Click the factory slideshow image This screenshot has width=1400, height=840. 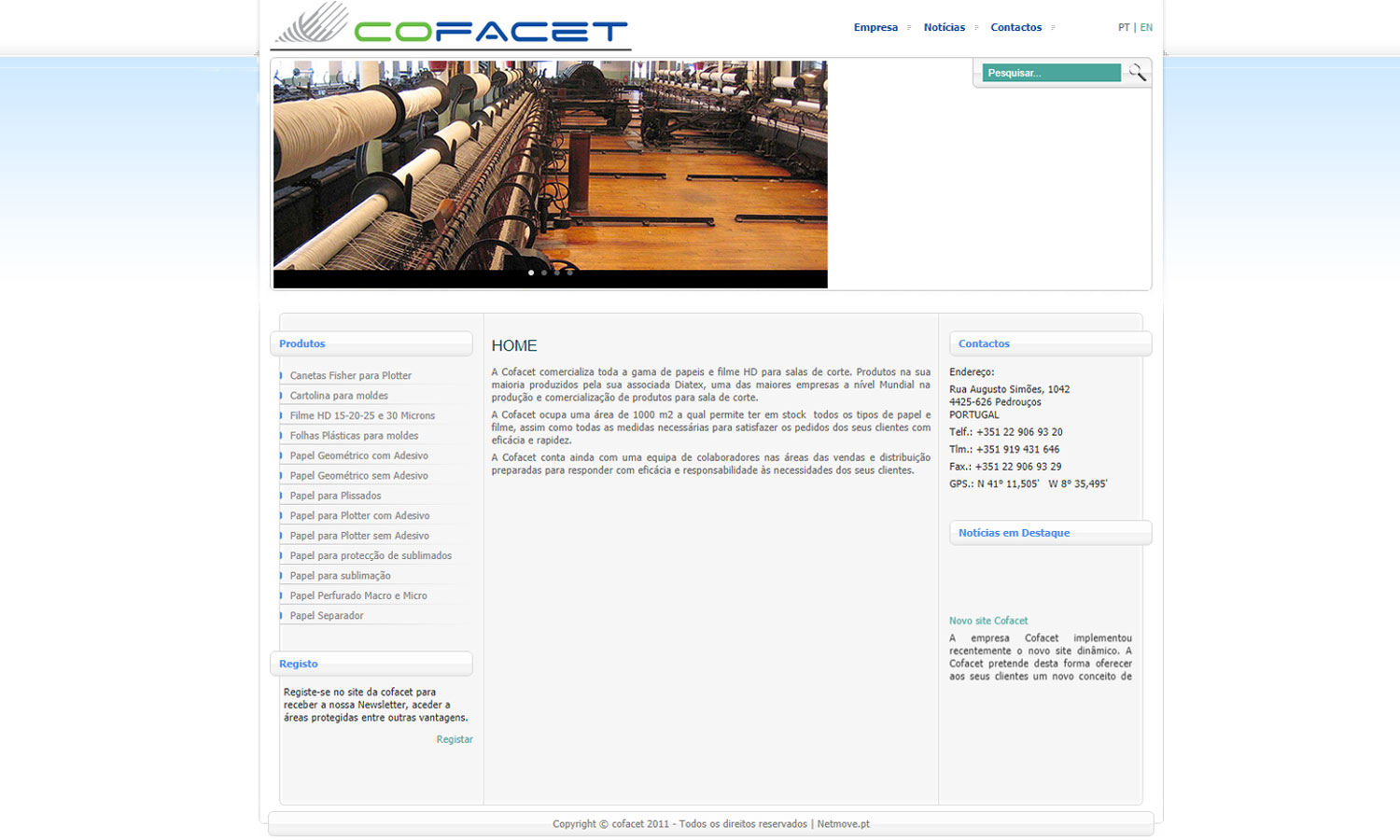550,165
